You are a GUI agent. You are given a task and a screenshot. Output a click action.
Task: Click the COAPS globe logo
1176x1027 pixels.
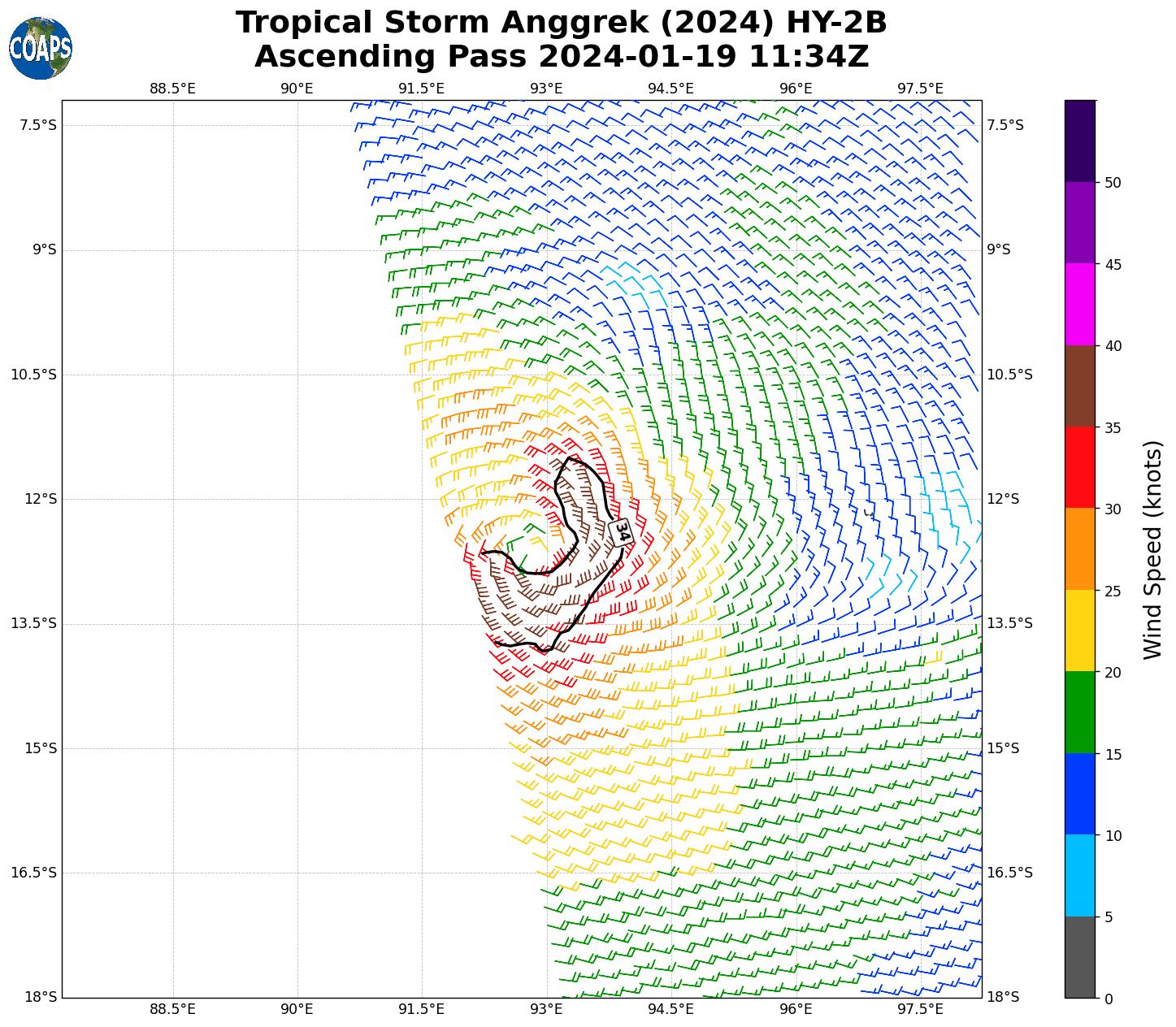pos(41,48)
